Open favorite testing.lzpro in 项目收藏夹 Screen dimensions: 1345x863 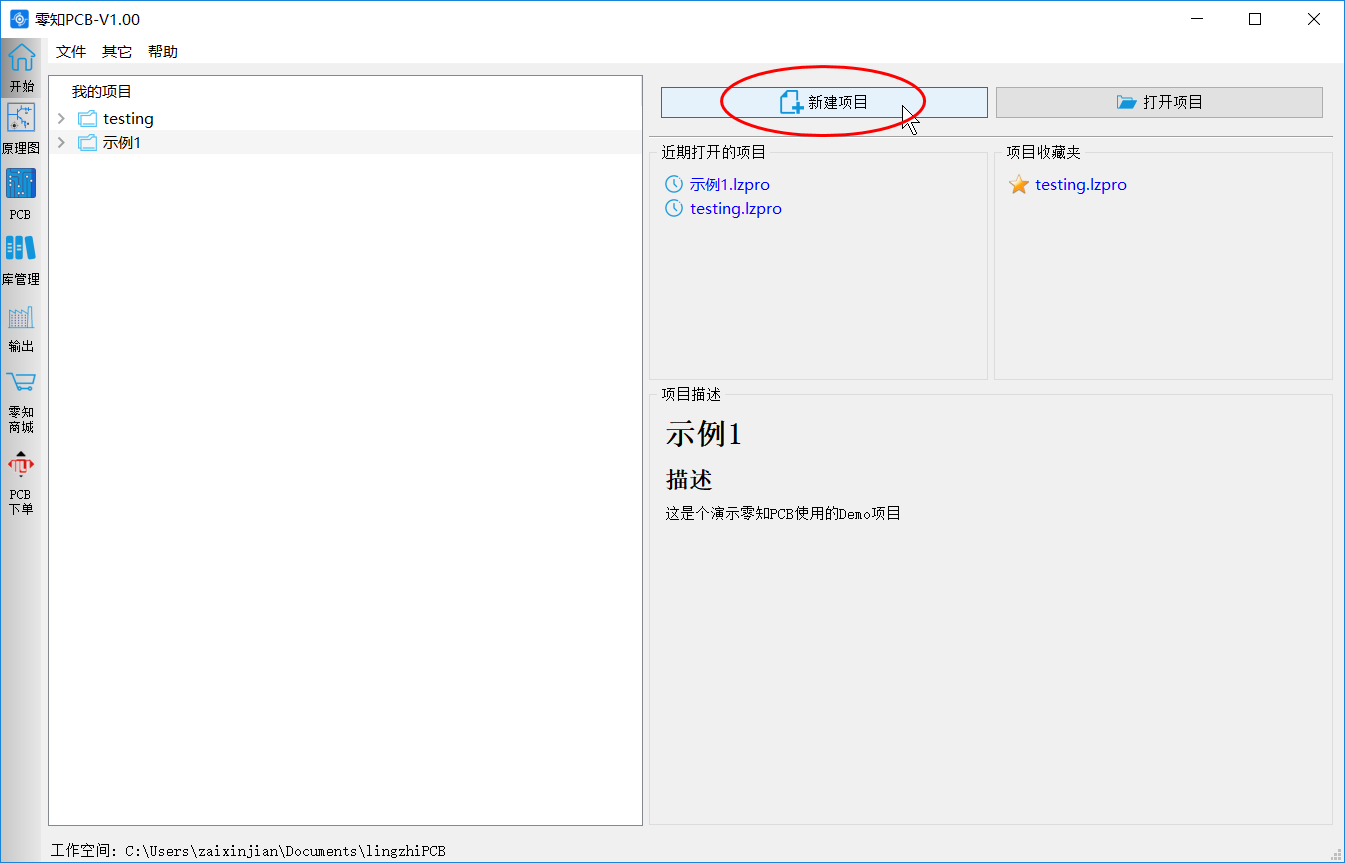1081,185
